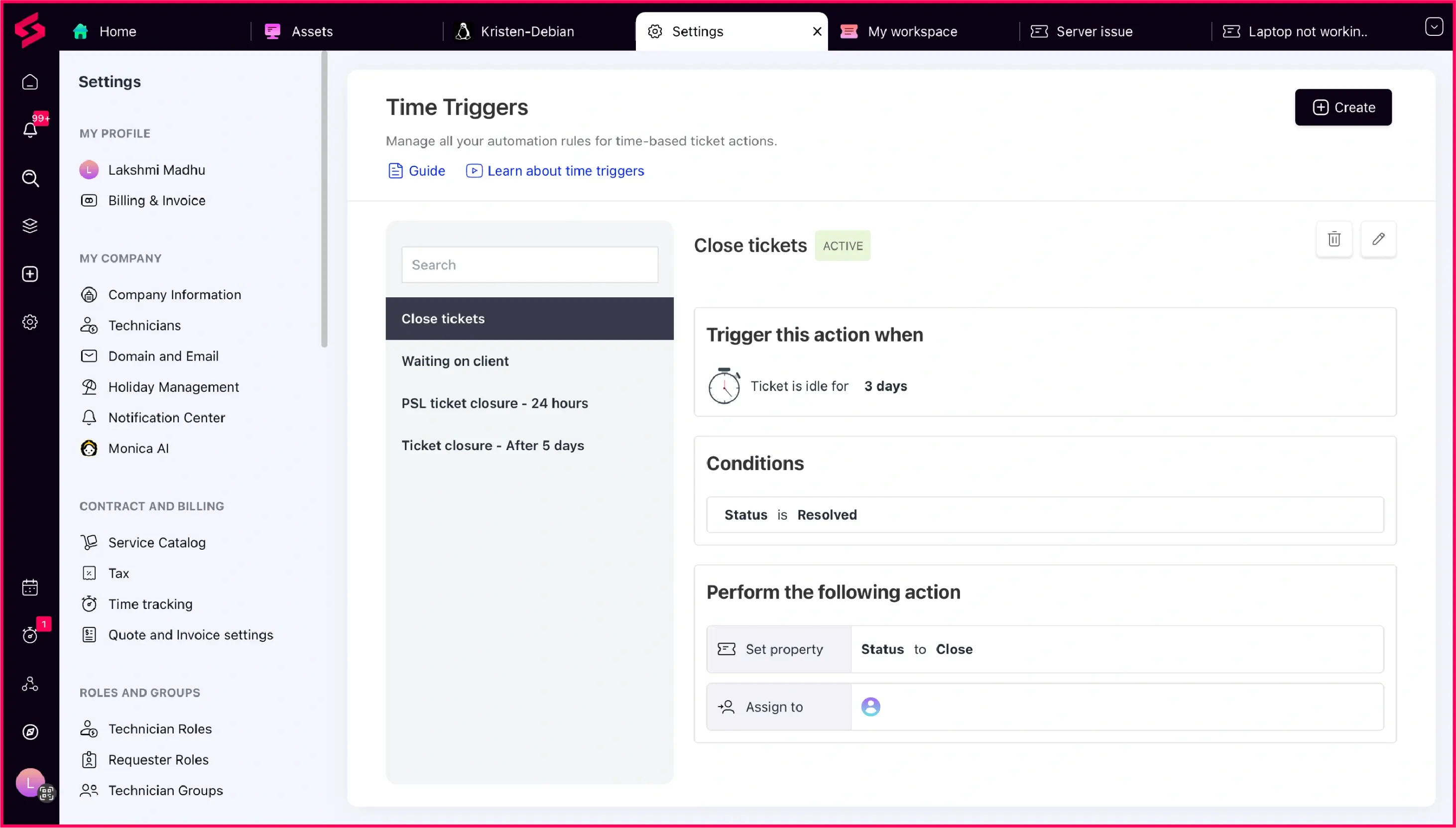Open the calendar icon in left rail

(x=30, y=588)
